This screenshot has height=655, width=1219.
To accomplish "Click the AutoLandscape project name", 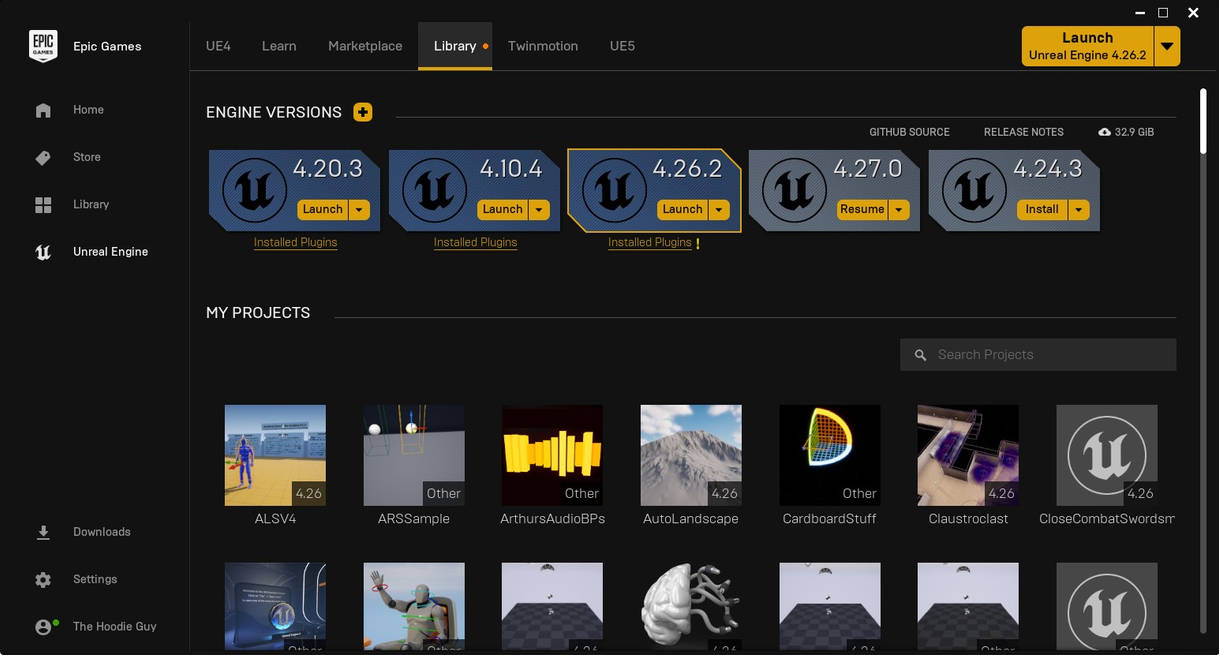I will [691, 519].
